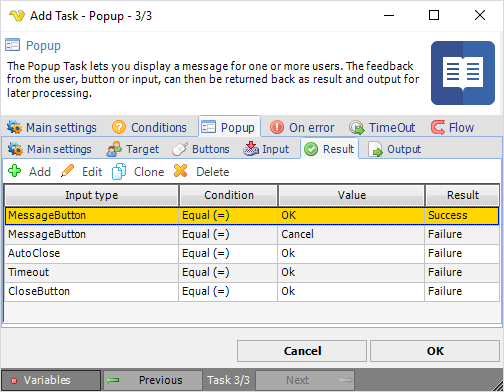Confirm with the OK button

pos(435,351)
